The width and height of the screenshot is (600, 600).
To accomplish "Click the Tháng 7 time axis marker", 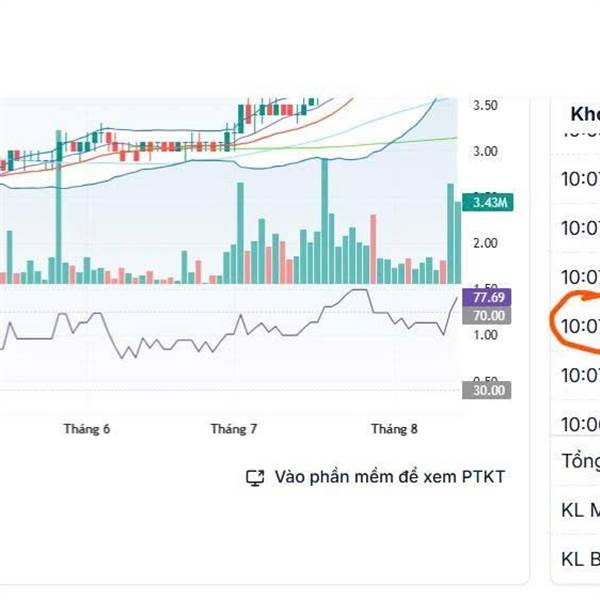I will click(x=234, y=429).
